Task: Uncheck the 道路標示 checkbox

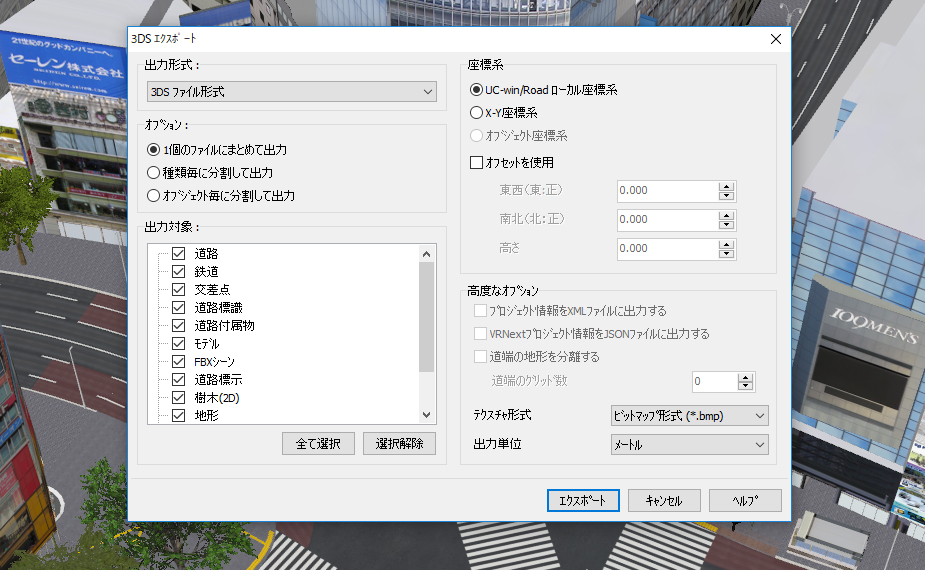Action: click(179, 379)
